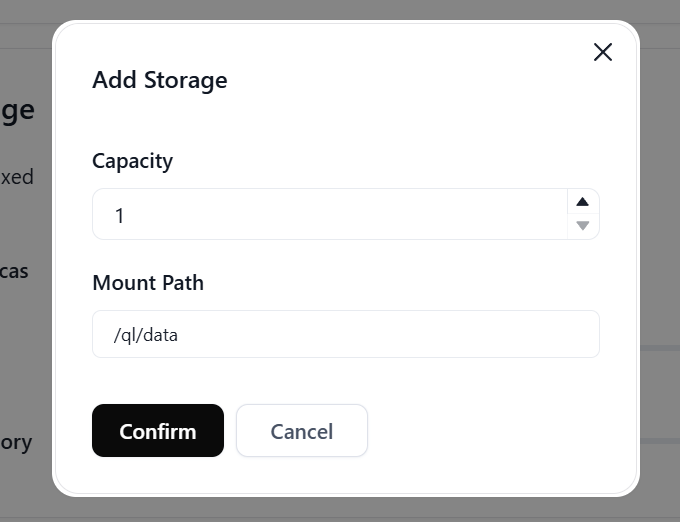Click the capacity spinner up triangle
680x522 pixels.
(583, 202)
